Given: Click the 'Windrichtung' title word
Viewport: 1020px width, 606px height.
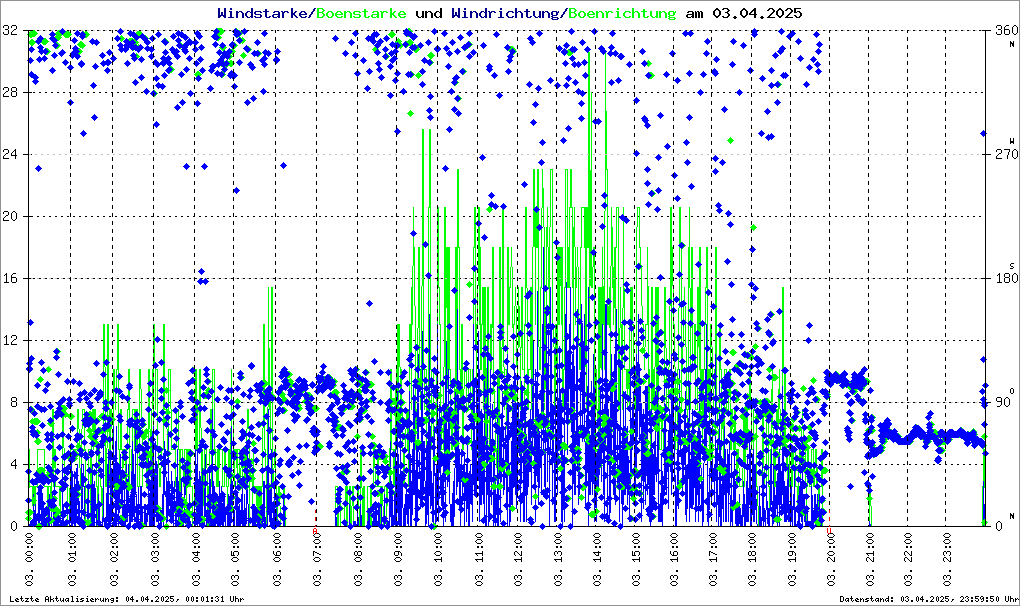Looking at the screenshot, I should tap(505, 13).
